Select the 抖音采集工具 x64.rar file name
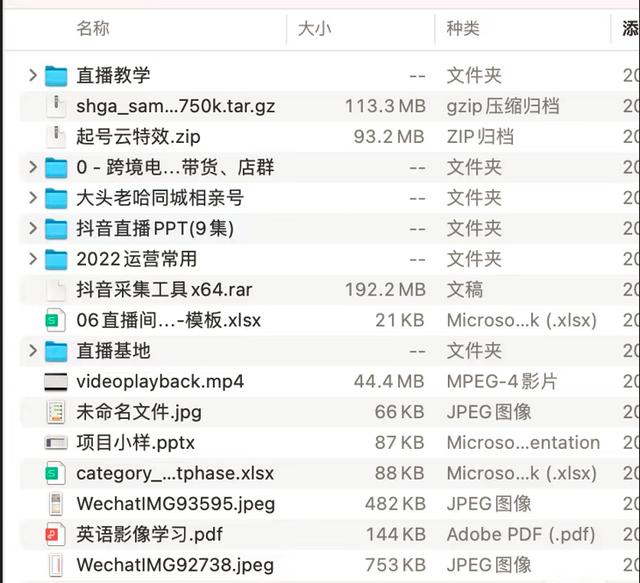 coord(164,290)
